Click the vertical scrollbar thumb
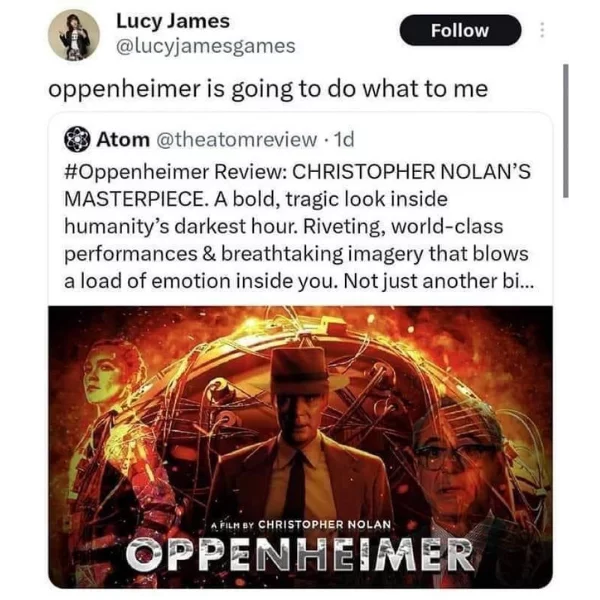 tap(566, 131)
